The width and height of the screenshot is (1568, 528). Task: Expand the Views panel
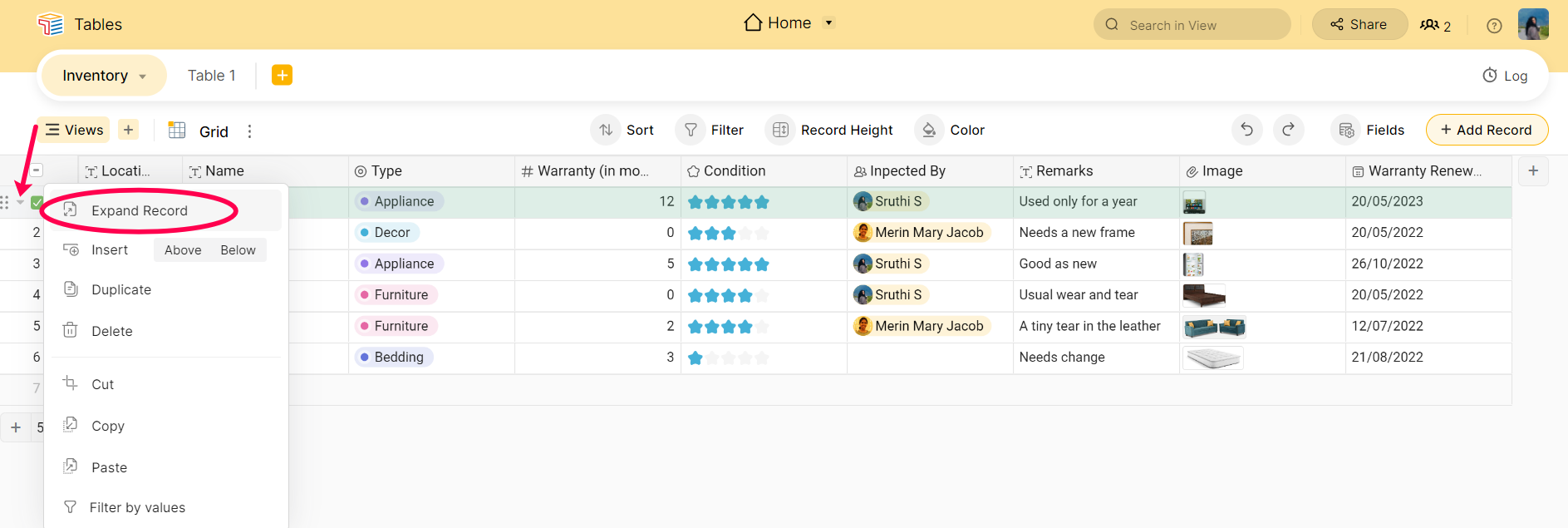(x=74, y=130)
